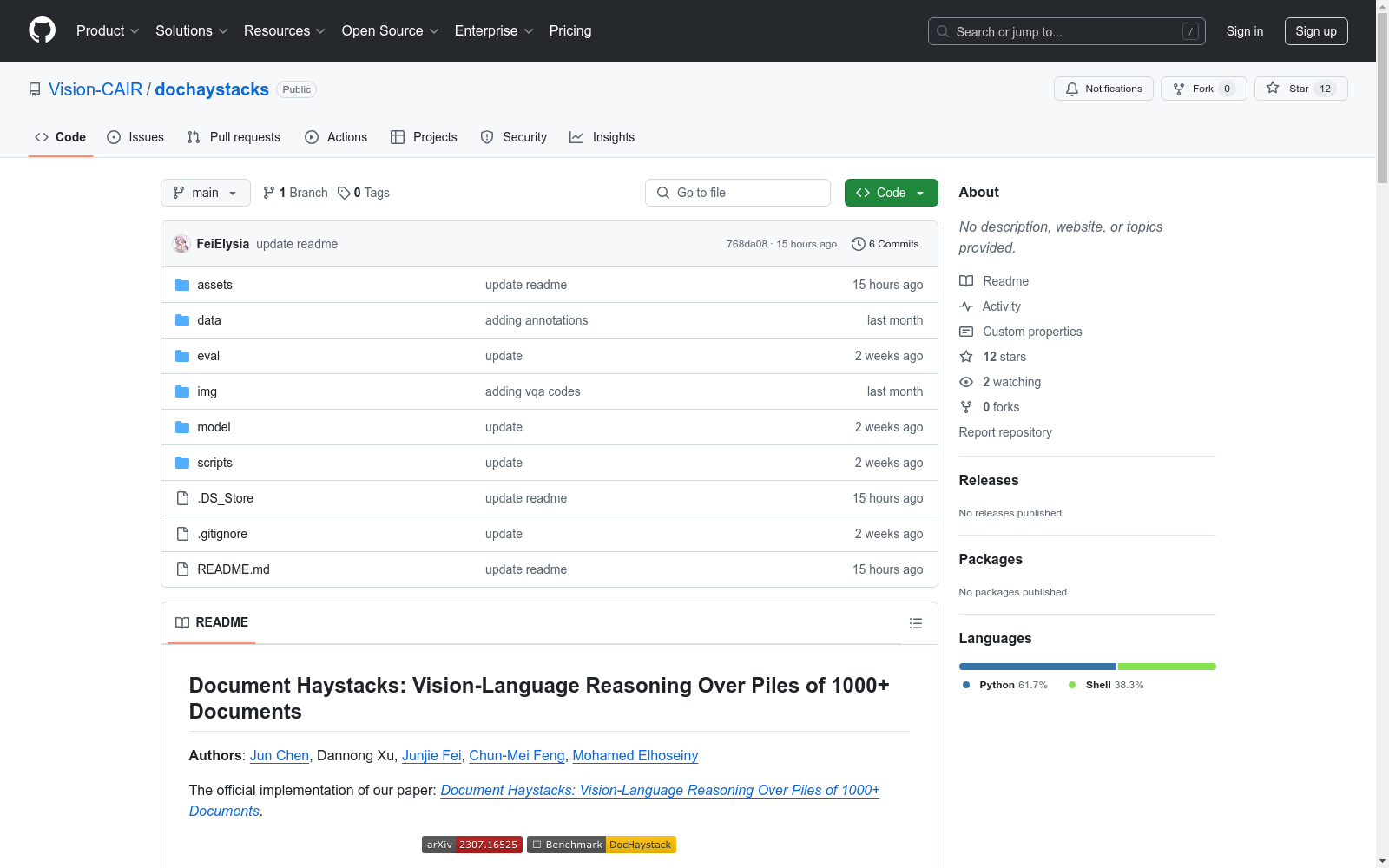The width and height of the screenshot is (1389, 868).
Task: Click the tag icon beside 0 Tags
Action: tap(344, 193)
